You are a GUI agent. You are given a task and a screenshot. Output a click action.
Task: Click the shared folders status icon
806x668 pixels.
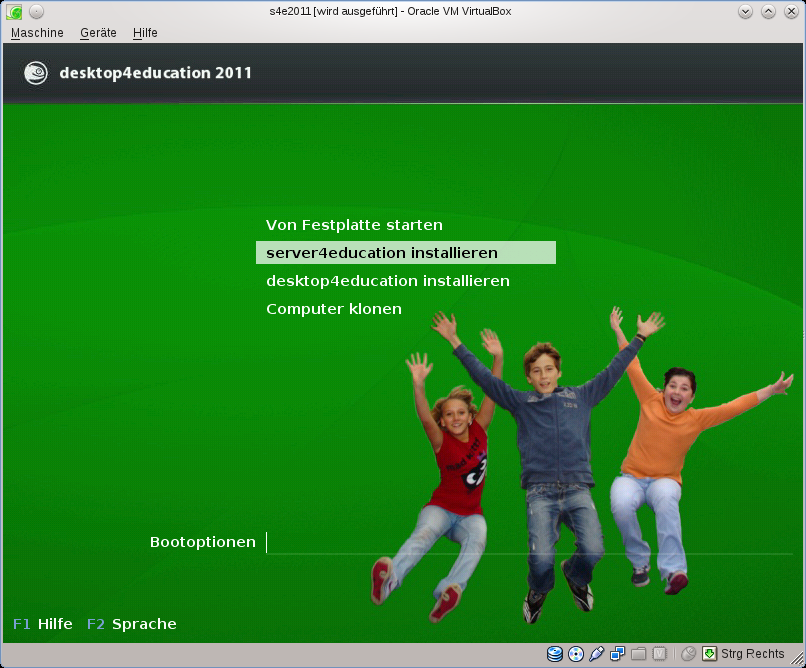pos(638,654)
